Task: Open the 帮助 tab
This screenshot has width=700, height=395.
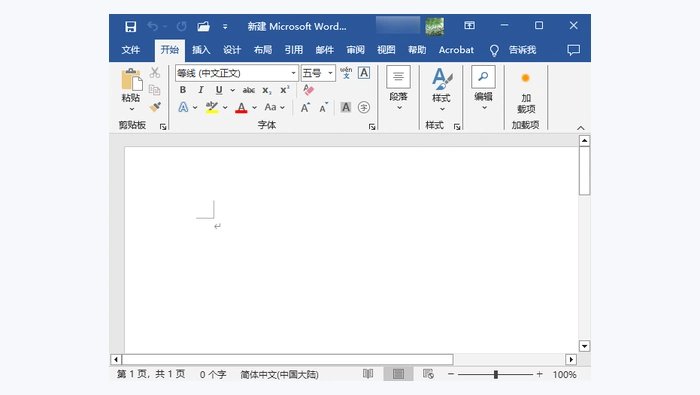Action: click(417, 50)
